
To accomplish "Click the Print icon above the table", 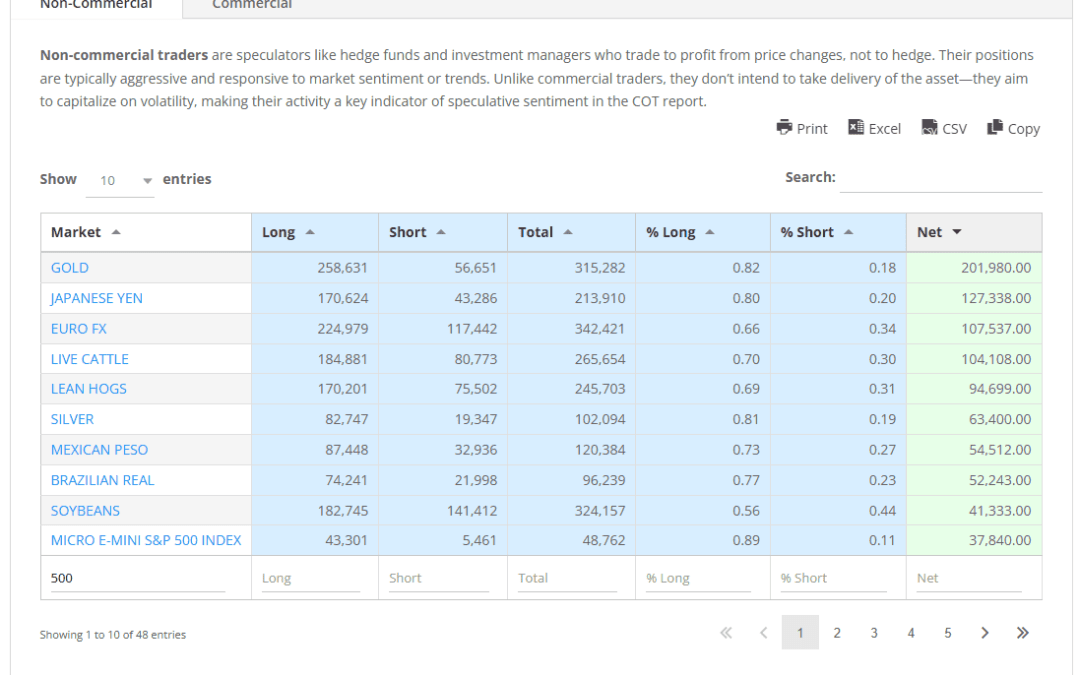I will 801,128.
